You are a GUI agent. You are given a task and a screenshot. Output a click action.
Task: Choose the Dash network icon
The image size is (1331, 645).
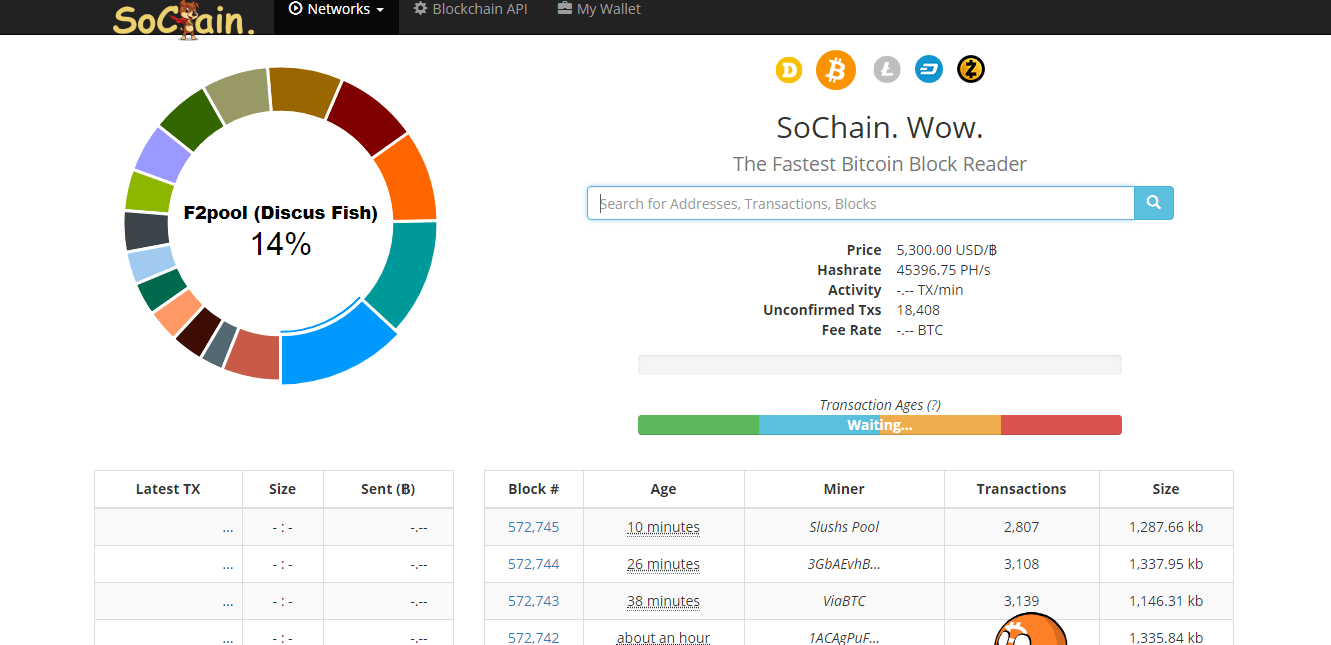click(x=929, y=70)
